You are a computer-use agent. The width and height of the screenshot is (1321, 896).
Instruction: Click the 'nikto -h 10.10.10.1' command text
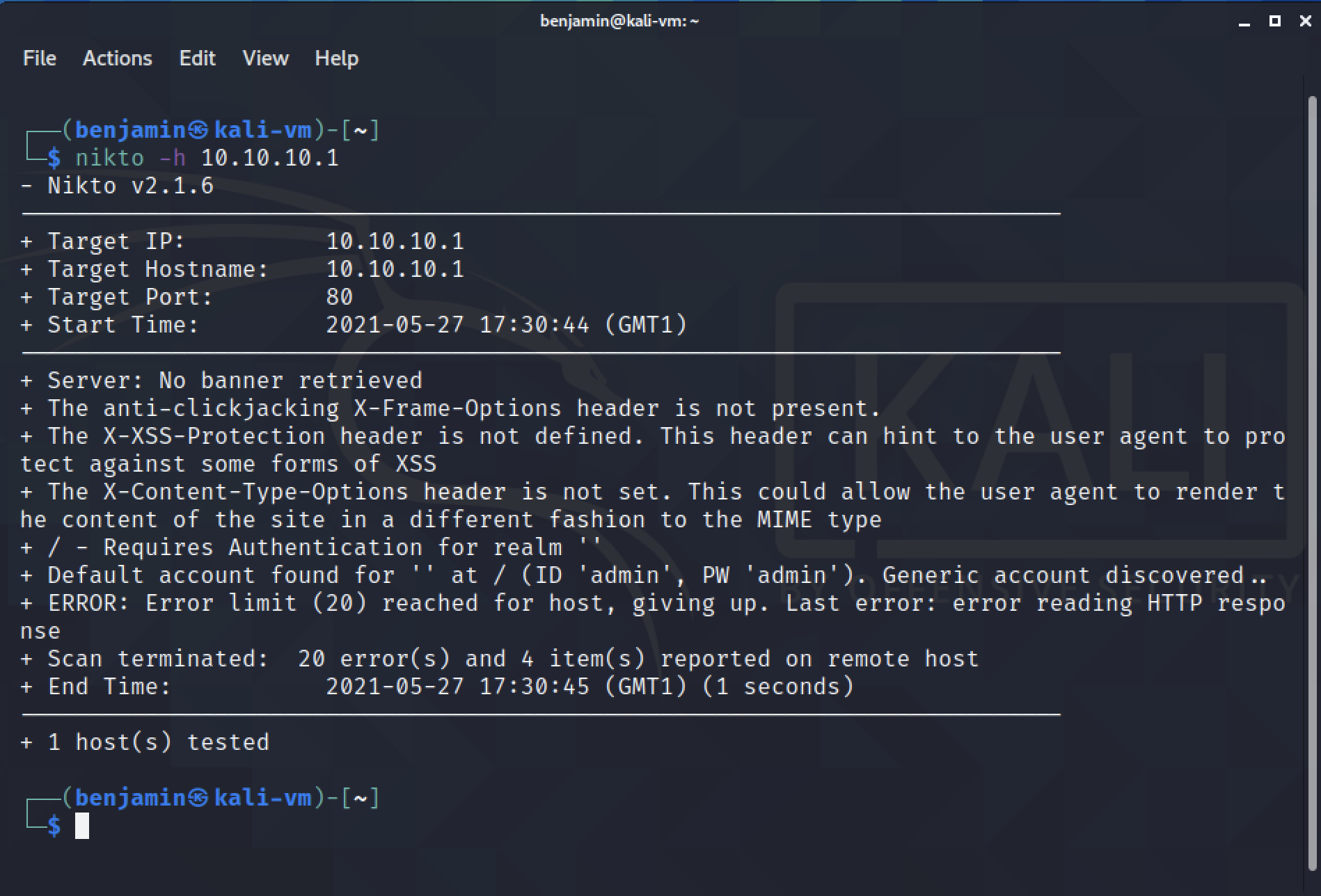(207, 158)
